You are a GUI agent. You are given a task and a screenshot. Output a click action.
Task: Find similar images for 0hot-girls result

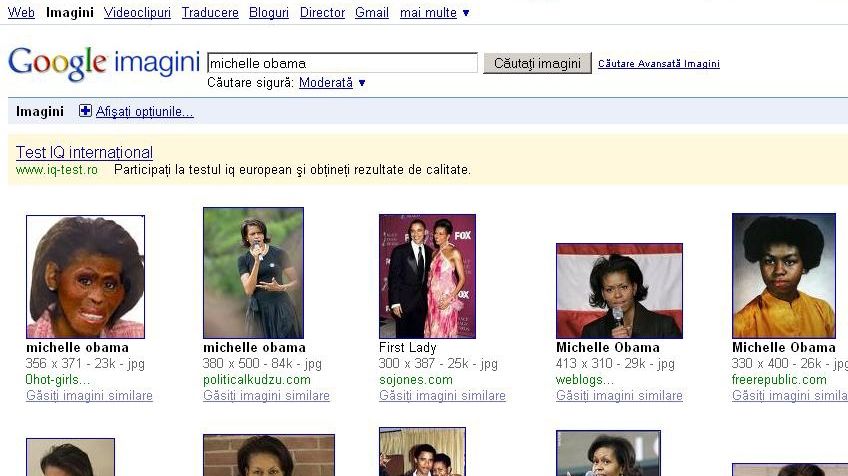tap(89, 396)
